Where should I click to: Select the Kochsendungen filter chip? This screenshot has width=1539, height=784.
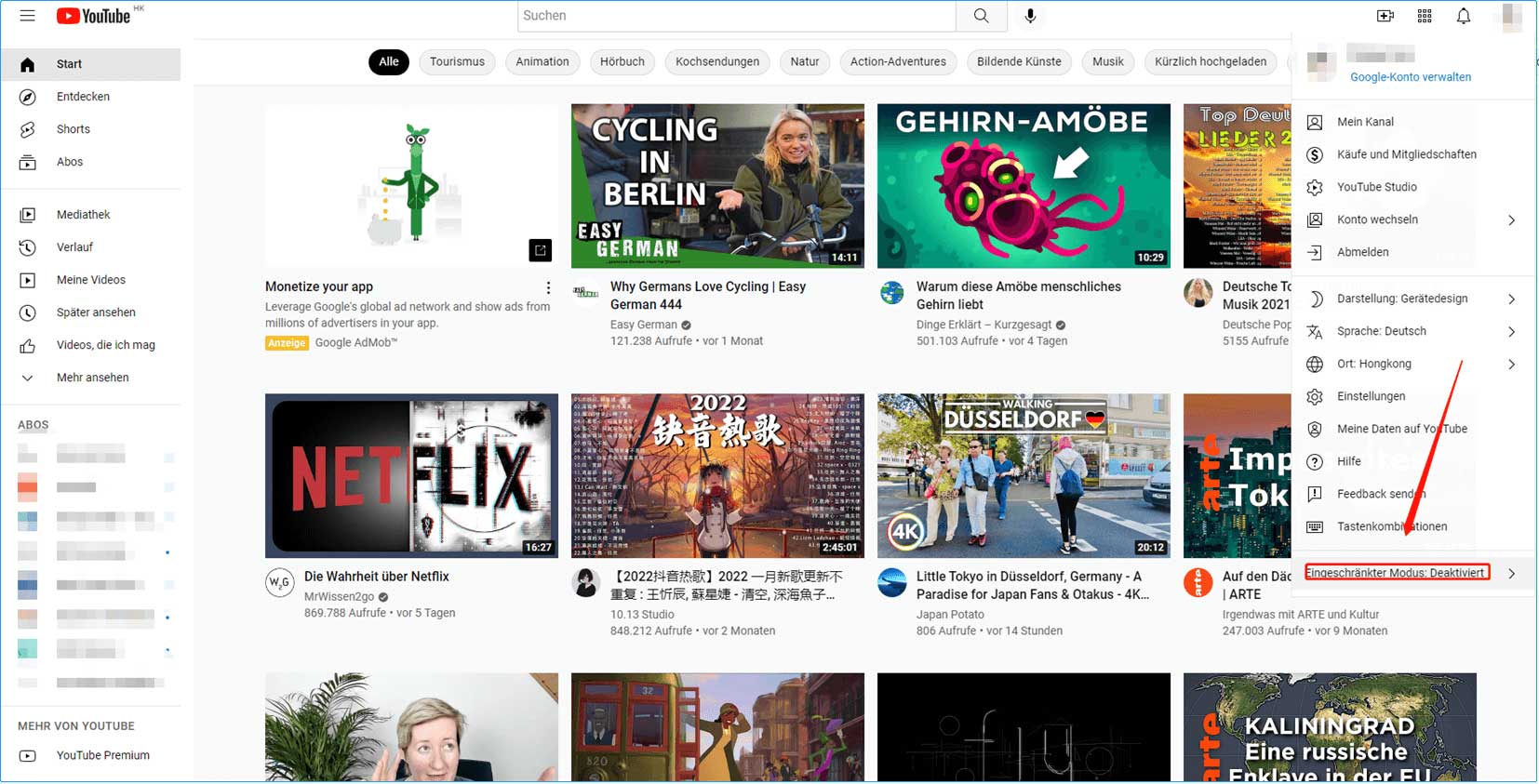[717, 62]
